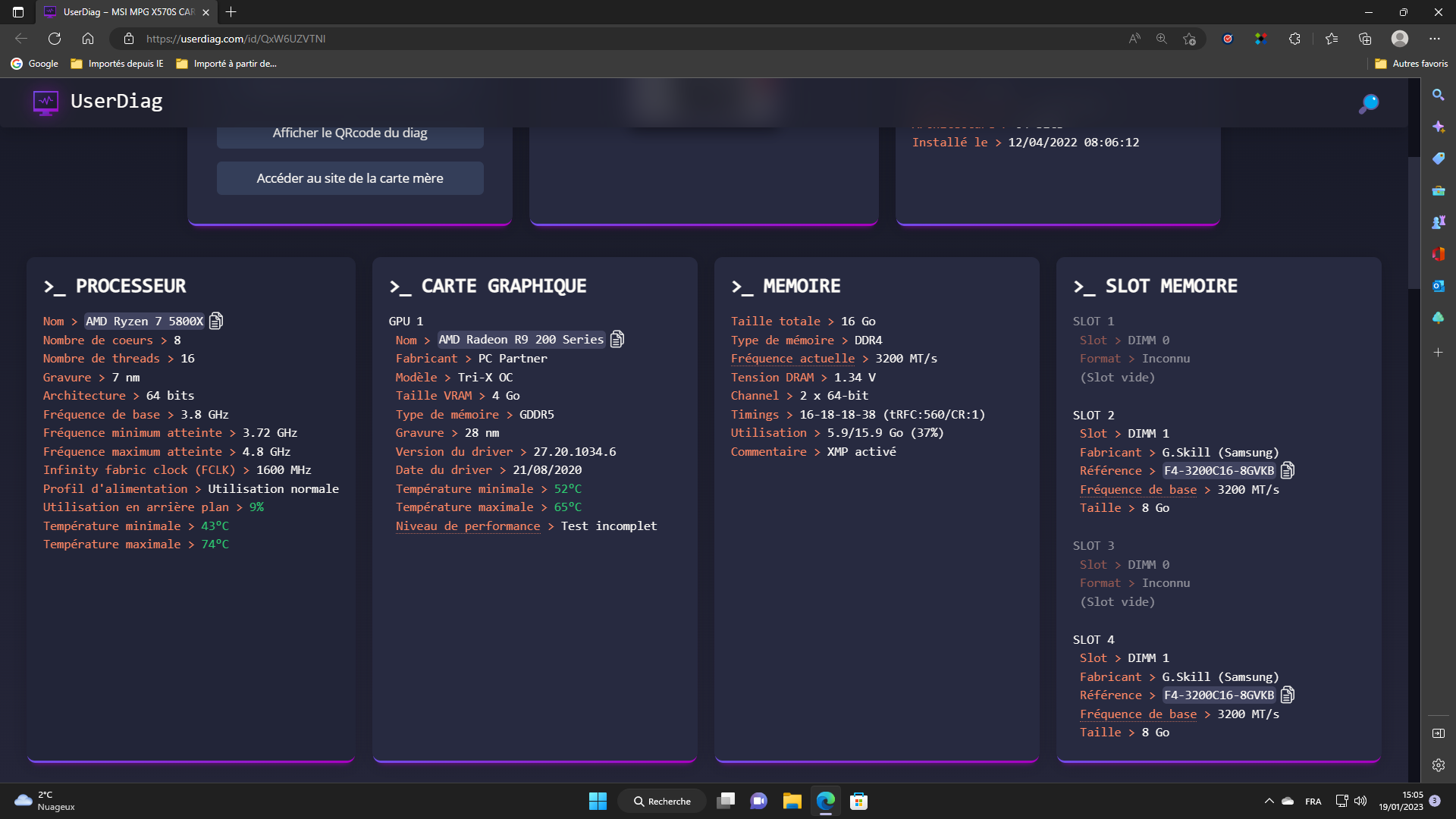1456x819 pixels.
Task: Select the UserDiag browser tab
Action: pyautogui.click(x=126, y=12)
